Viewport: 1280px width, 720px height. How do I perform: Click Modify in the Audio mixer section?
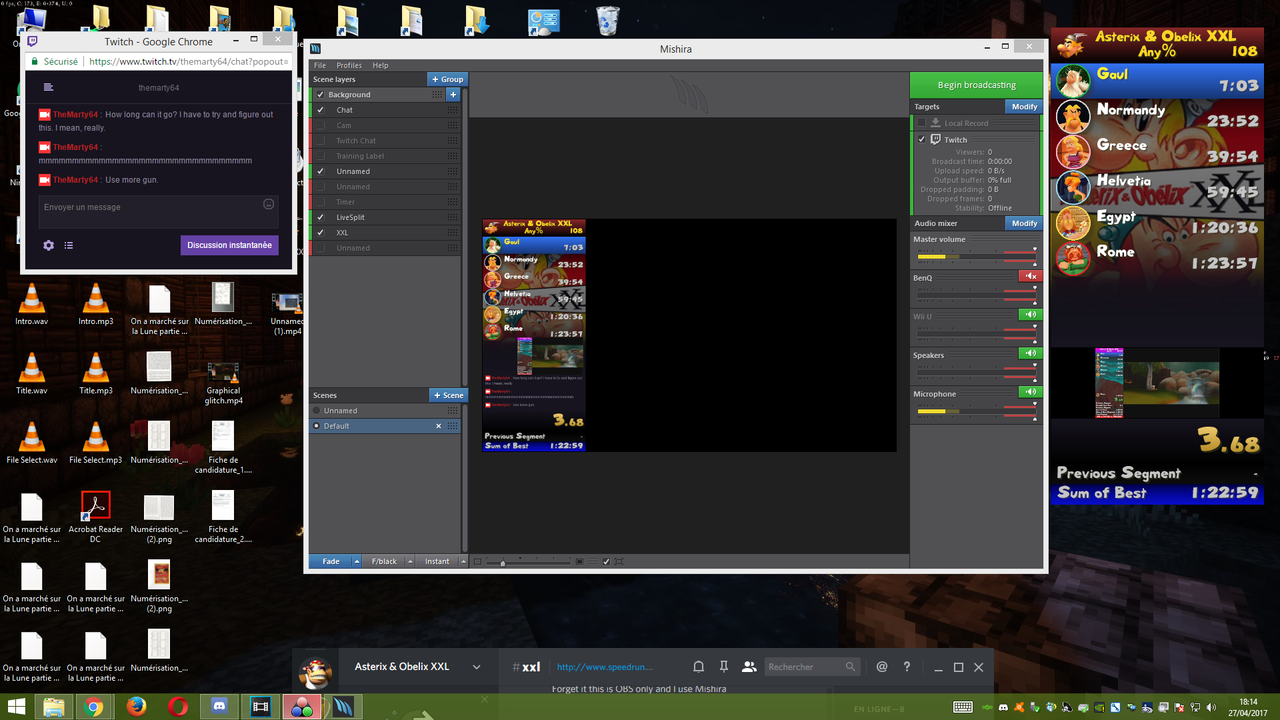pos(1024,223)
